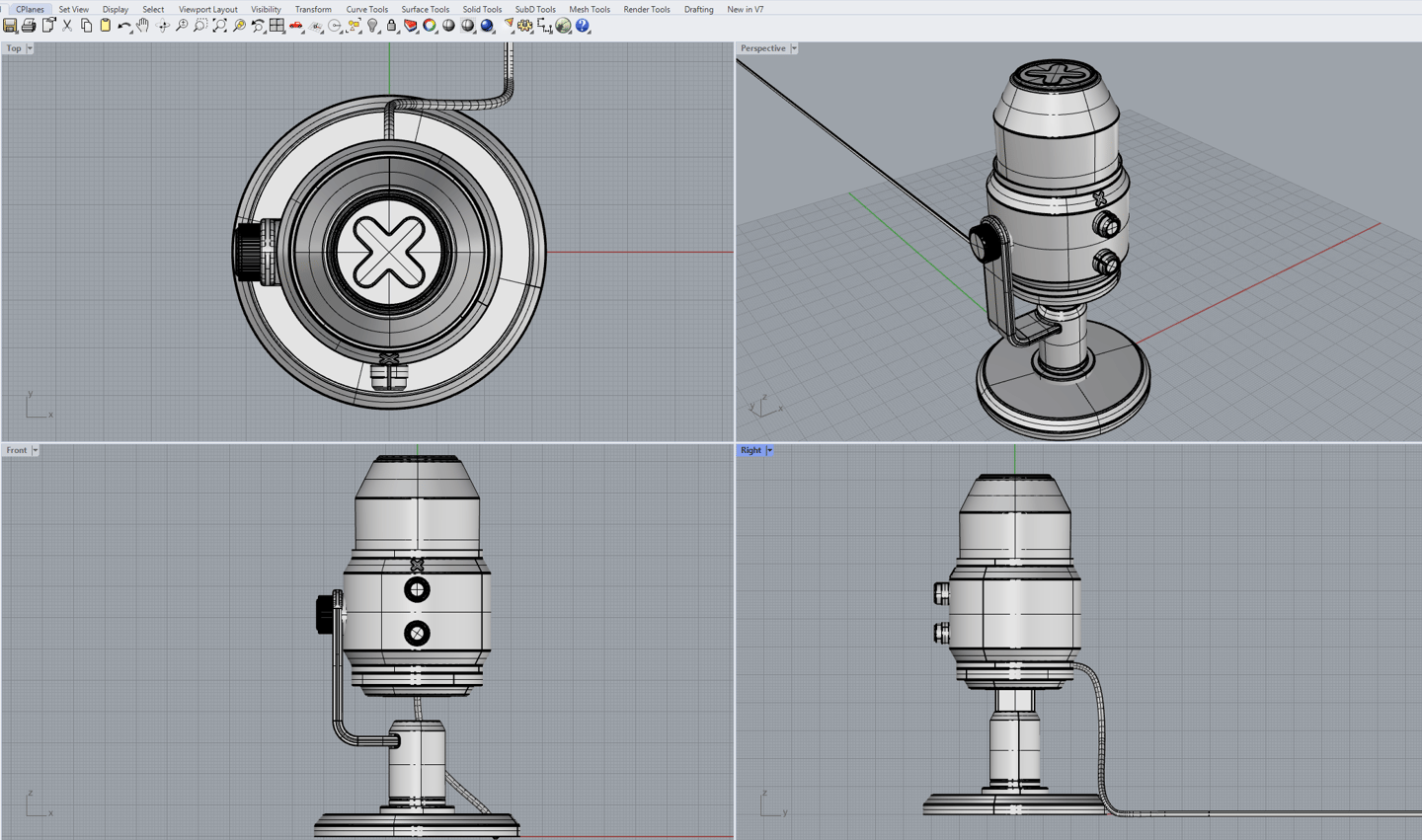Open the Perspective viewport menu arrow

[x=796, y=47]
